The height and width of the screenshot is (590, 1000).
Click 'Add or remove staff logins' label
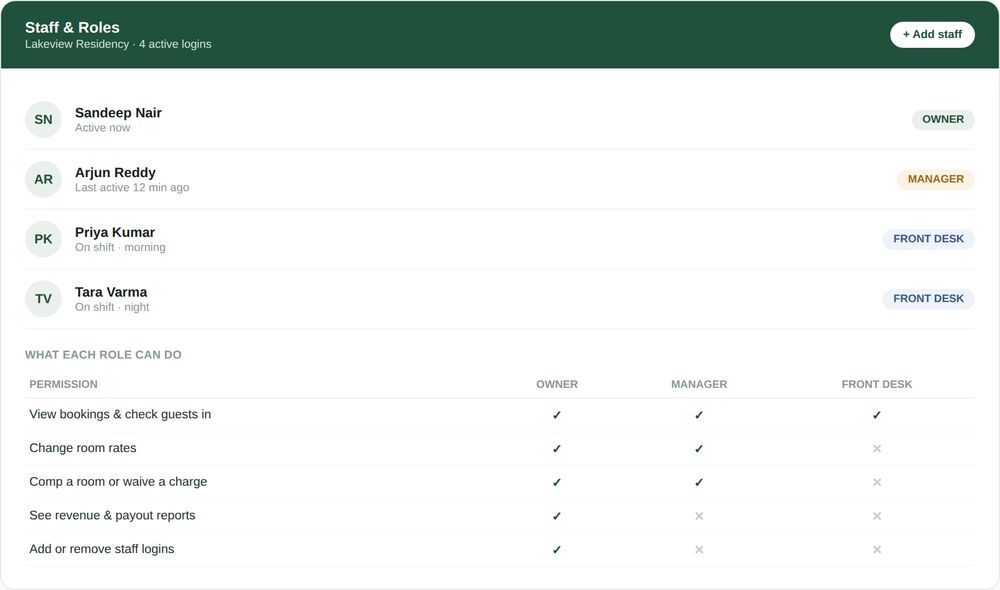pyautogui.click(x=101, y=549)
